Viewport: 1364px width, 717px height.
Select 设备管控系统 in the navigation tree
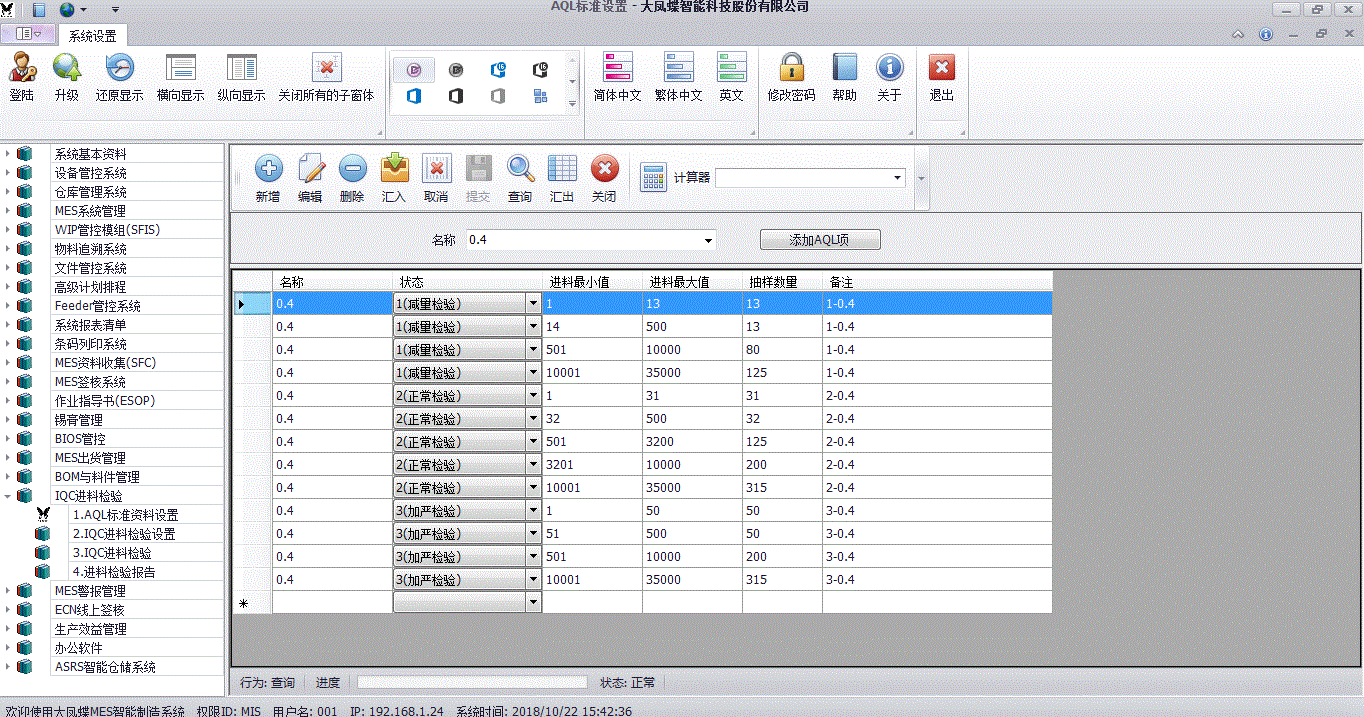pos(91,173)
